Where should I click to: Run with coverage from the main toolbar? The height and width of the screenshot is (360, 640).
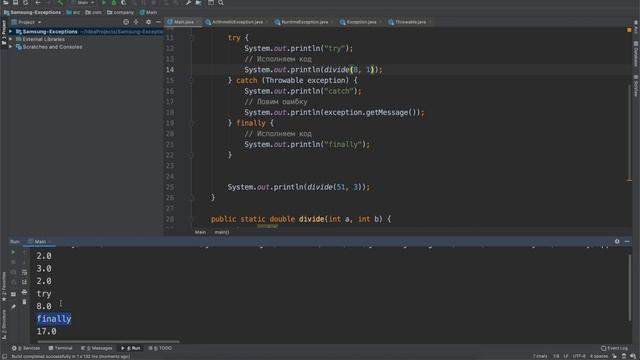click(x=124, y=3)
